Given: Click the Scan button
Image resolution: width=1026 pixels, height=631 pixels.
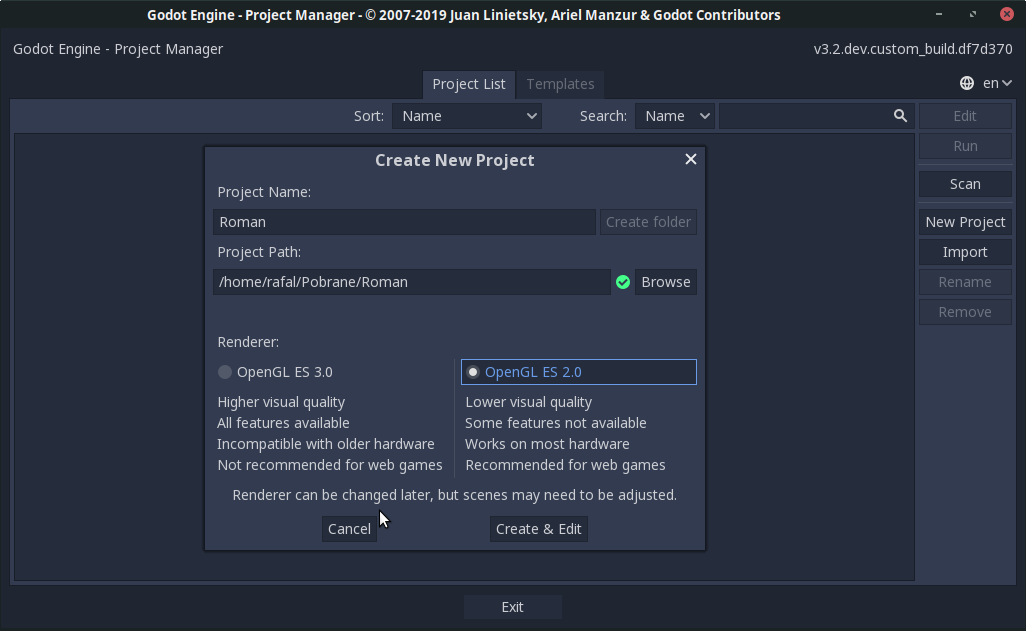Looking at the screenshot, I should click(x=965, y=184).
